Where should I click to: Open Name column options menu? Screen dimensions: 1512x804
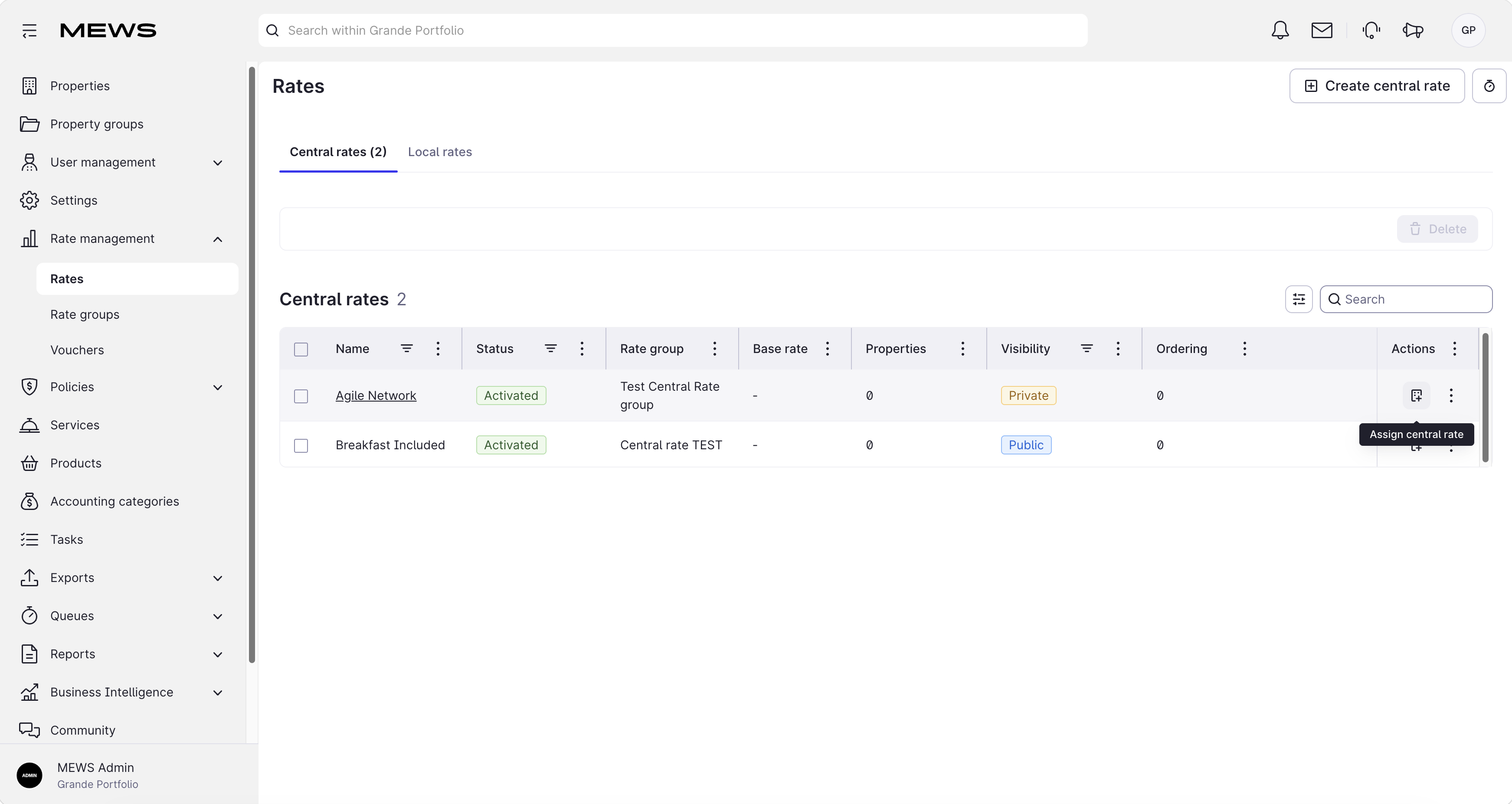[x=438, y=349]
